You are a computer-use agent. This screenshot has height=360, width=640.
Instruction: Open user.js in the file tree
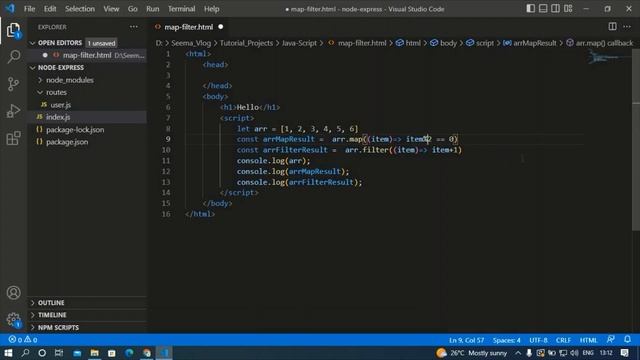[60, 105]
